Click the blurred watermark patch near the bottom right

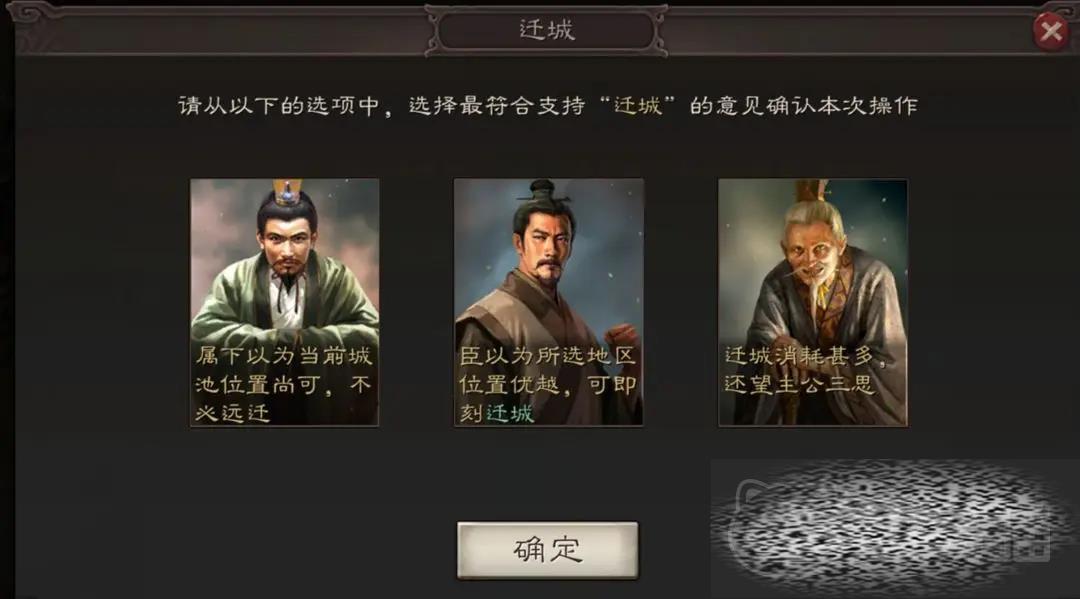pyautogui.click(x=889, y=521)
